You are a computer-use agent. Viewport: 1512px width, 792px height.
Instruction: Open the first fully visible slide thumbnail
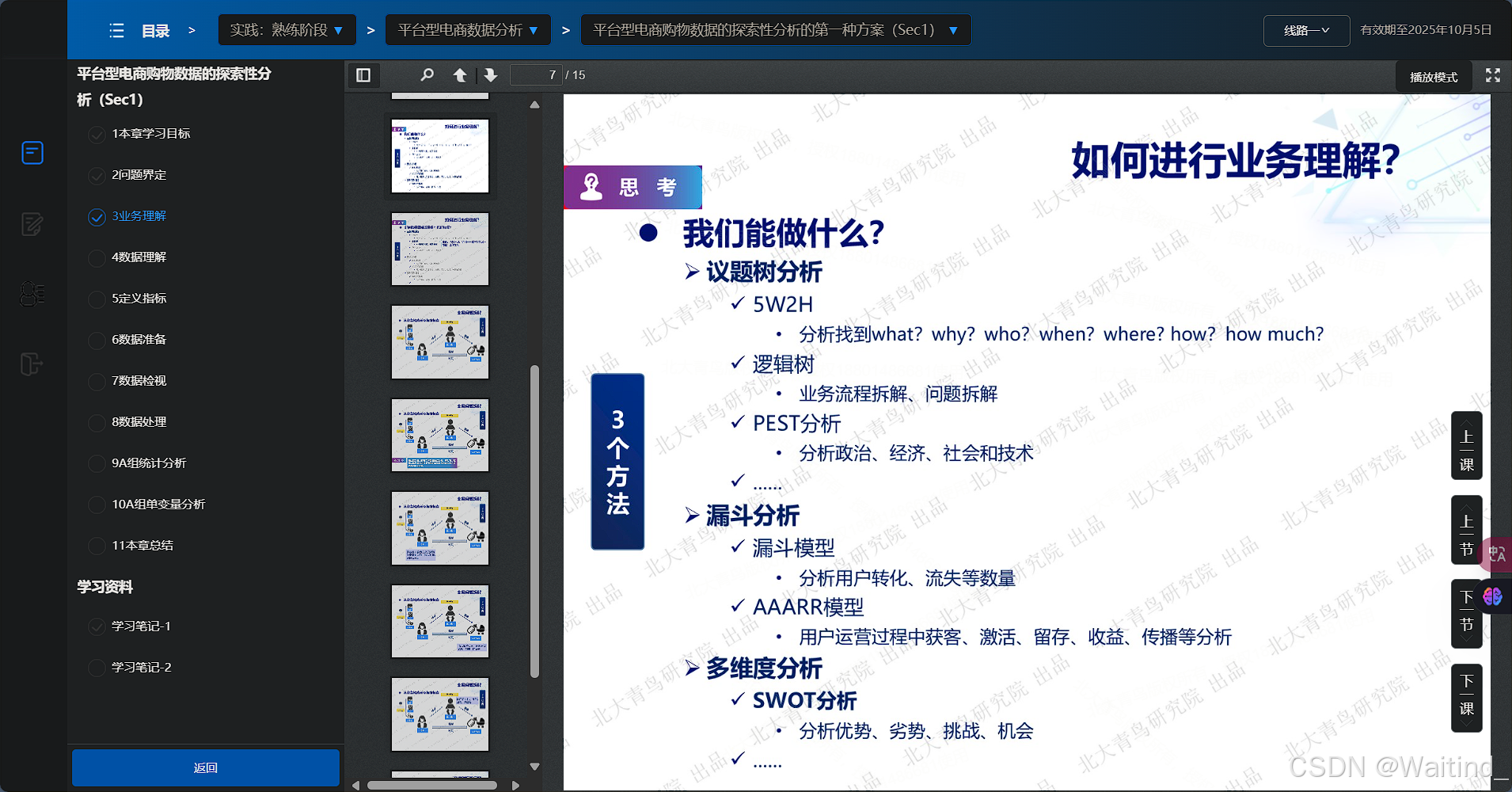point(440,156)
